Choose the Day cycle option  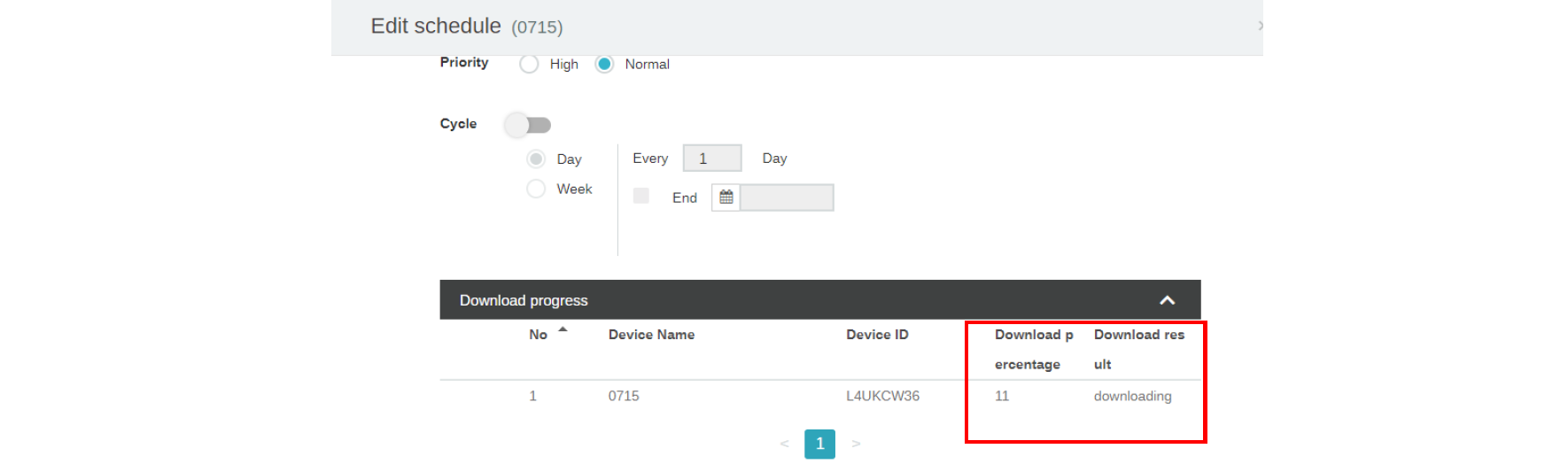point(536,159)
